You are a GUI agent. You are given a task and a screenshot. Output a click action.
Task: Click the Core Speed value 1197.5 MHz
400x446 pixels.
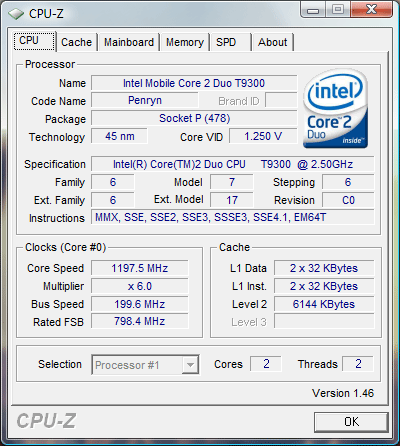[x=140, y=268]
